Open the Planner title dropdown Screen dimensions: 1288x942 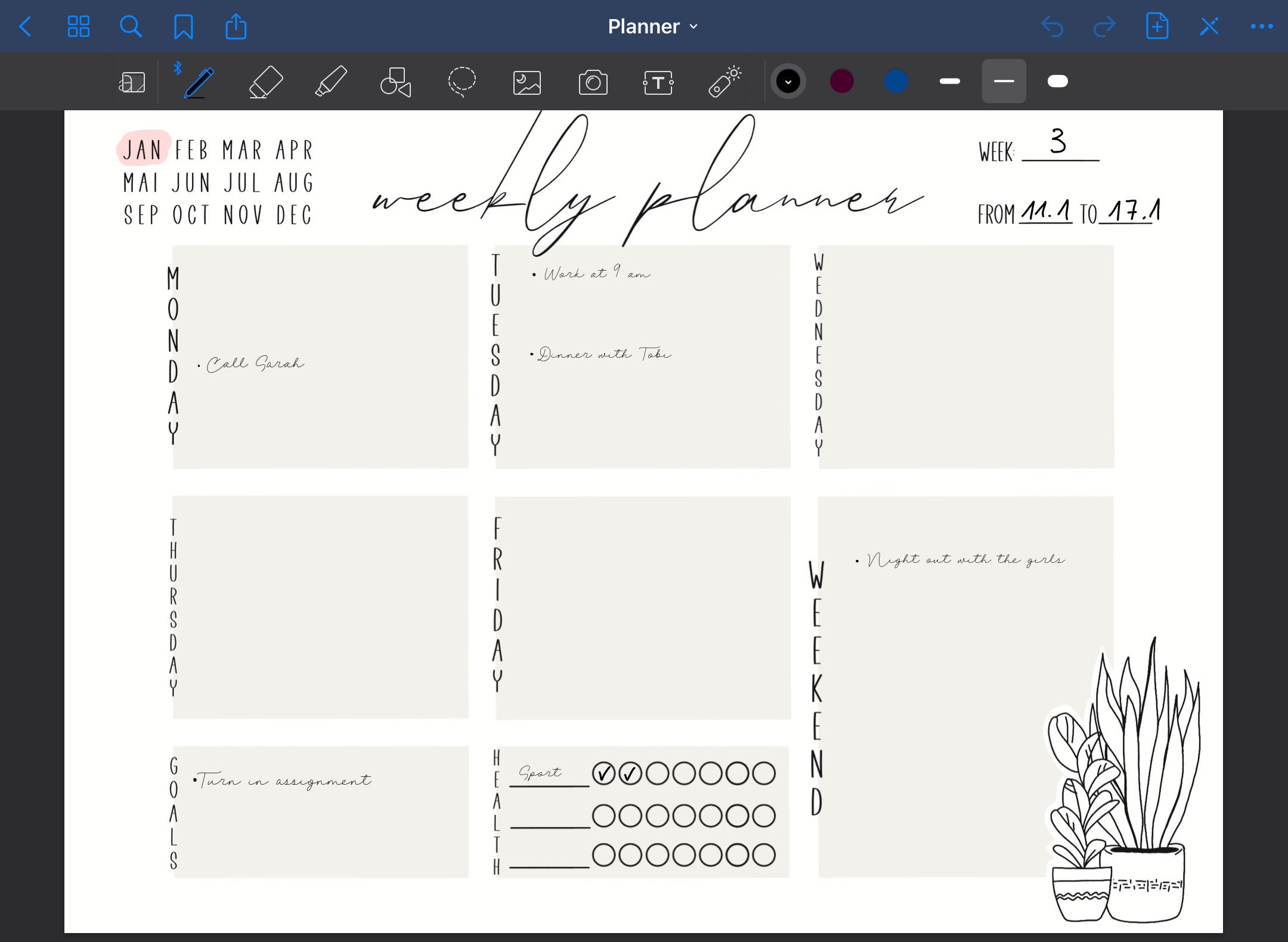(x=693, y=26)
